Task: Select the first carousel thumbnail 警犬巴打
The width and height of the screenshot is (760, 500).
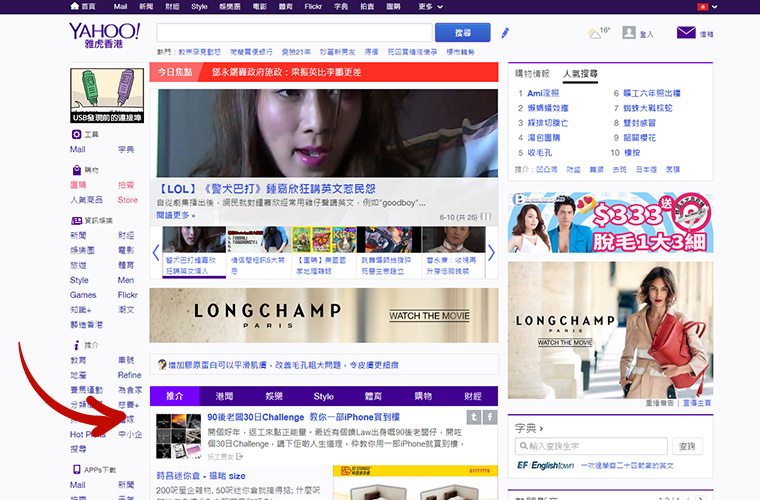Action: tap(194, 252)
